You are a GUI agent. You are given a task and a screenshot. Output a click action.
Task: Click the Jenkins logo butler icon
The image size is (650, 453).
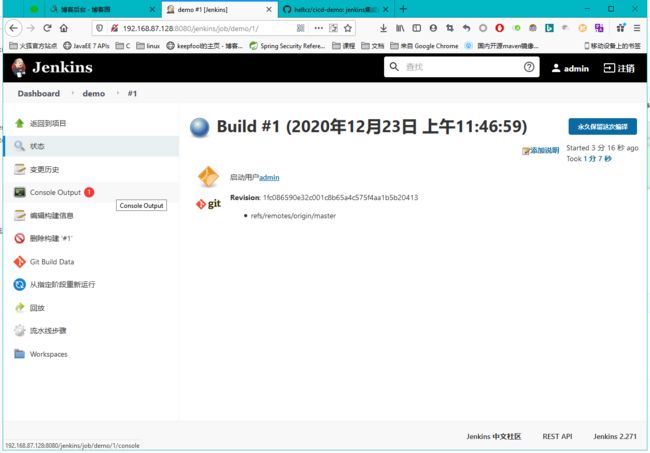click(x=19, y=68)
